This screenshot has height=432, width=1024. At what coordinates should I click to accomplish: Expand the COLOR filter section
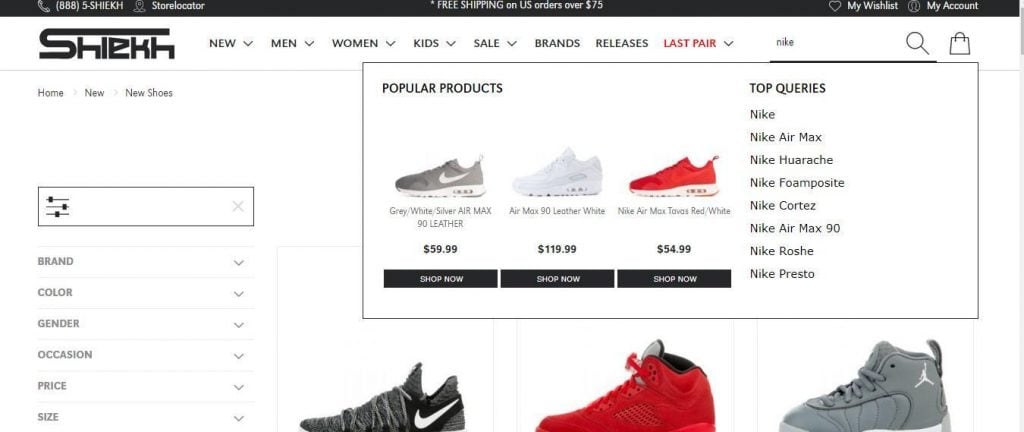(x=146, y=293)
